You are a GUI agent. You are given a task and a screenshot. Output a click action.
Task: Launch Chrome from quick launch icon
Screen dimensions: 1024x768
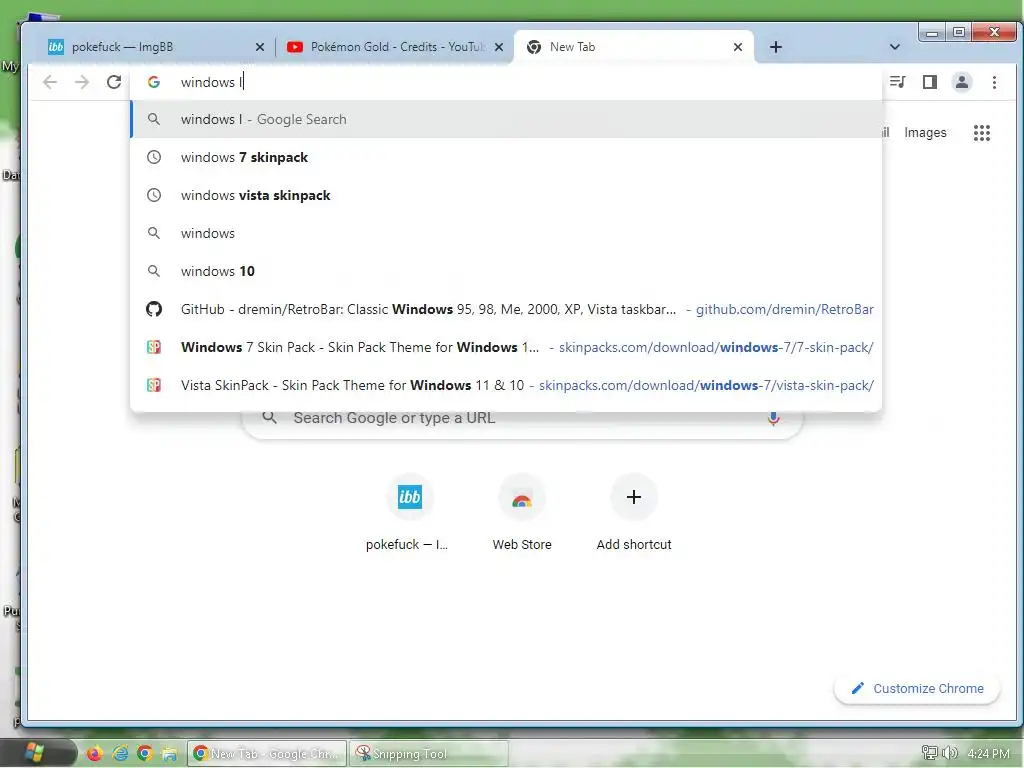(145, 754)
